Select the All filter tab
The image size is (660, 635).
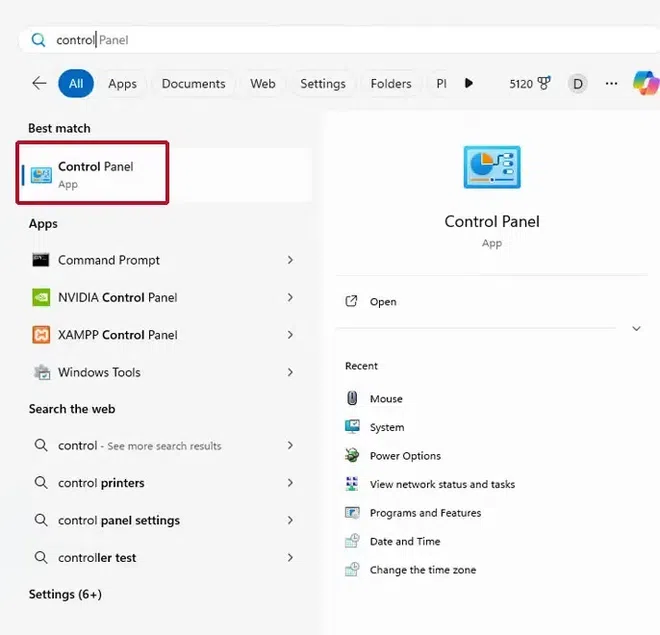76,83
